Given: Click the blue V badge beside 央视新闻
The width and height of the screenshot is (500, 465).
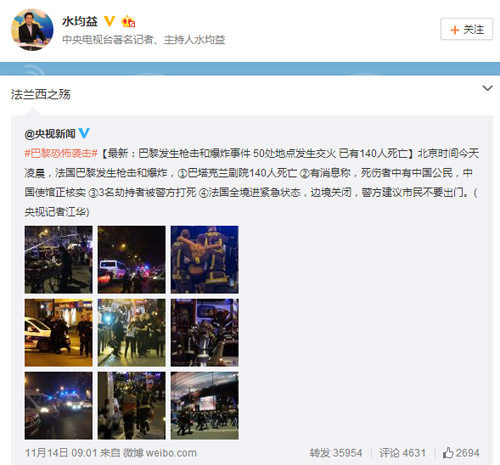Looking at the screenshot, I should click(x=84, y=133).
